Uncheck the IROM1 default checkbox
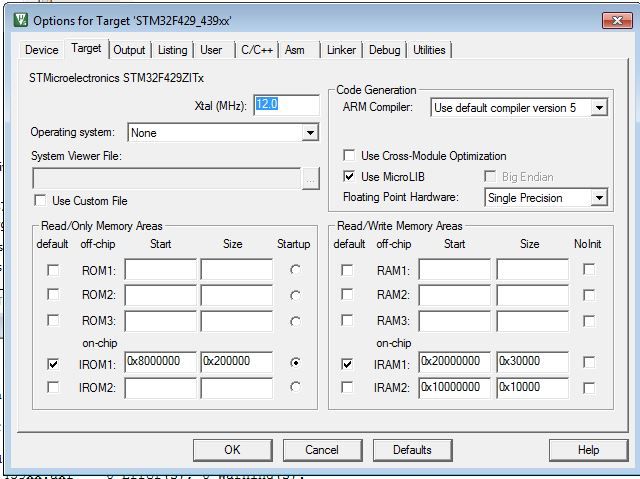This screenshot has width=640, height=479. point(53,363)
